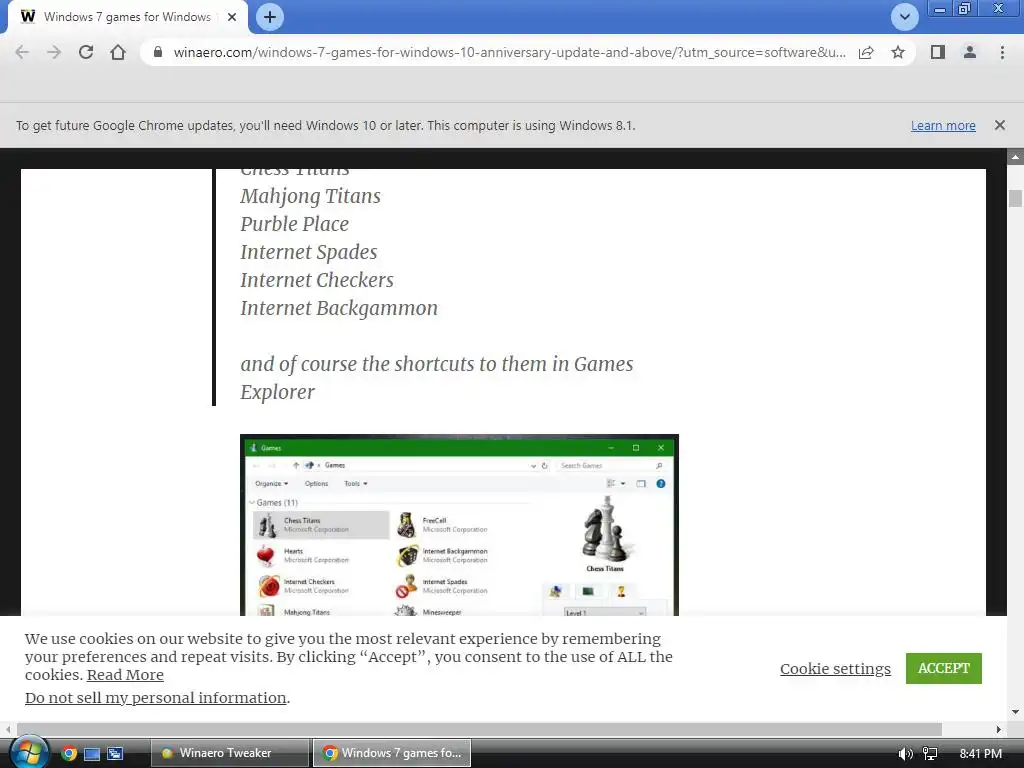Viewport: 1024px width, 768px height.
Task: Click the 8:41 PM taskbar clock
Action: [980, 753]
